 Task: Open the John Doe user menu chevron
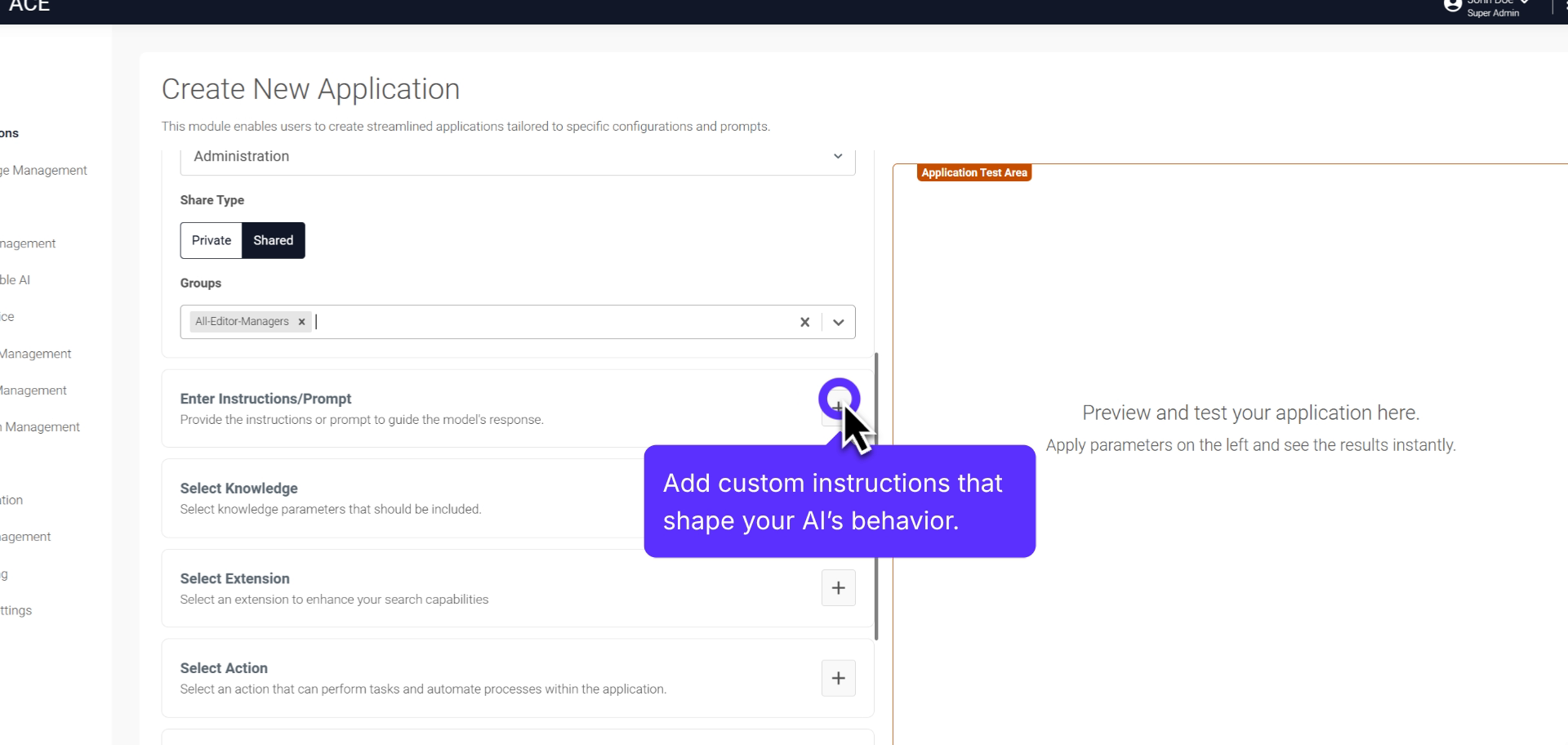1524,2
